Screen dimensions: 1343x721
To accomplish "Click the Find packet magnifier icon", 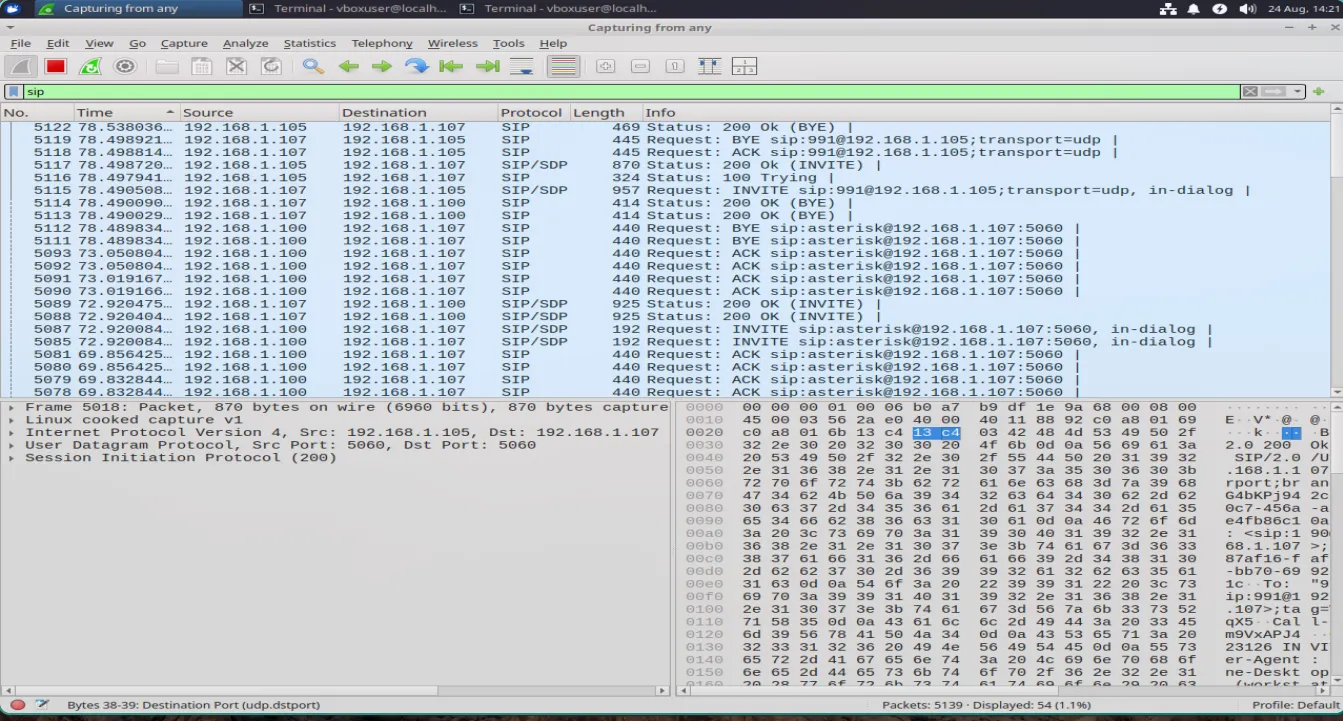I will [313, 66].
